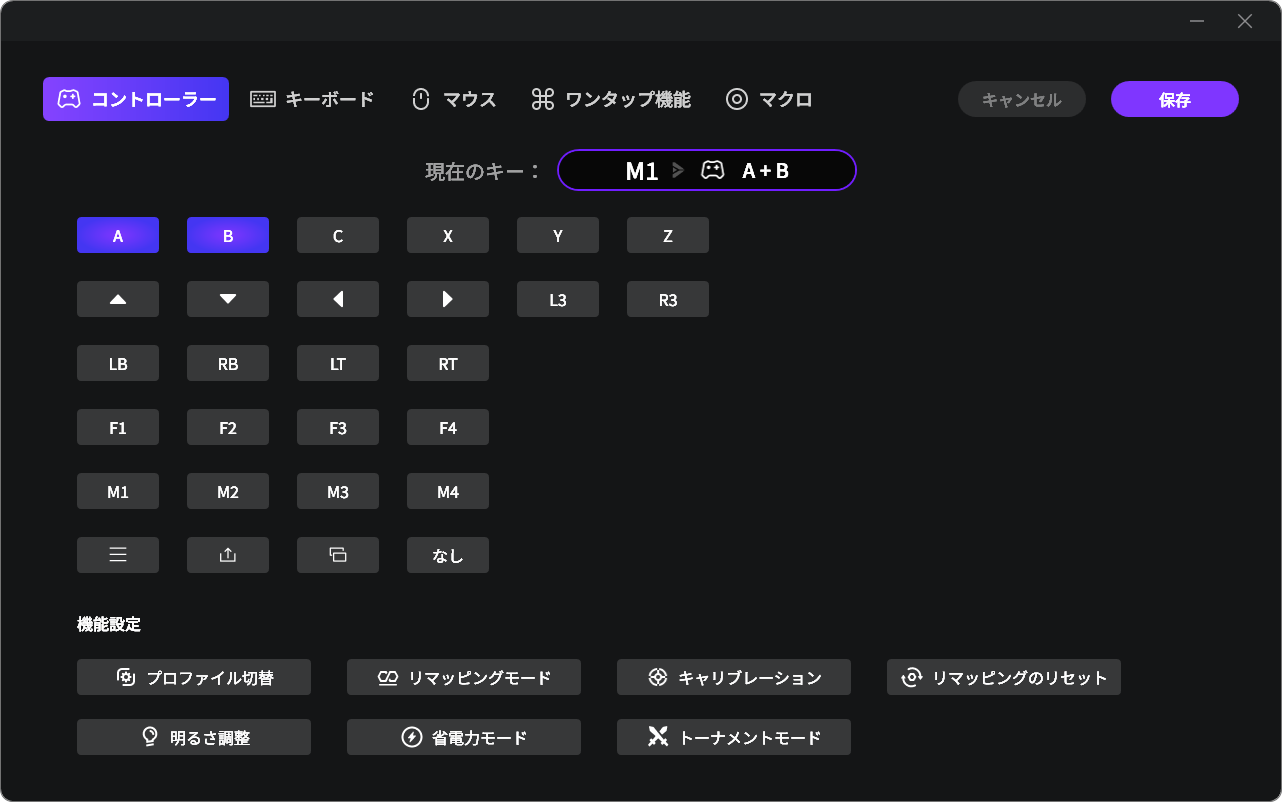Viewport: 1282px width, 802px height.
Task: Switch to the キーボード tab
Action: pos(312,99)
